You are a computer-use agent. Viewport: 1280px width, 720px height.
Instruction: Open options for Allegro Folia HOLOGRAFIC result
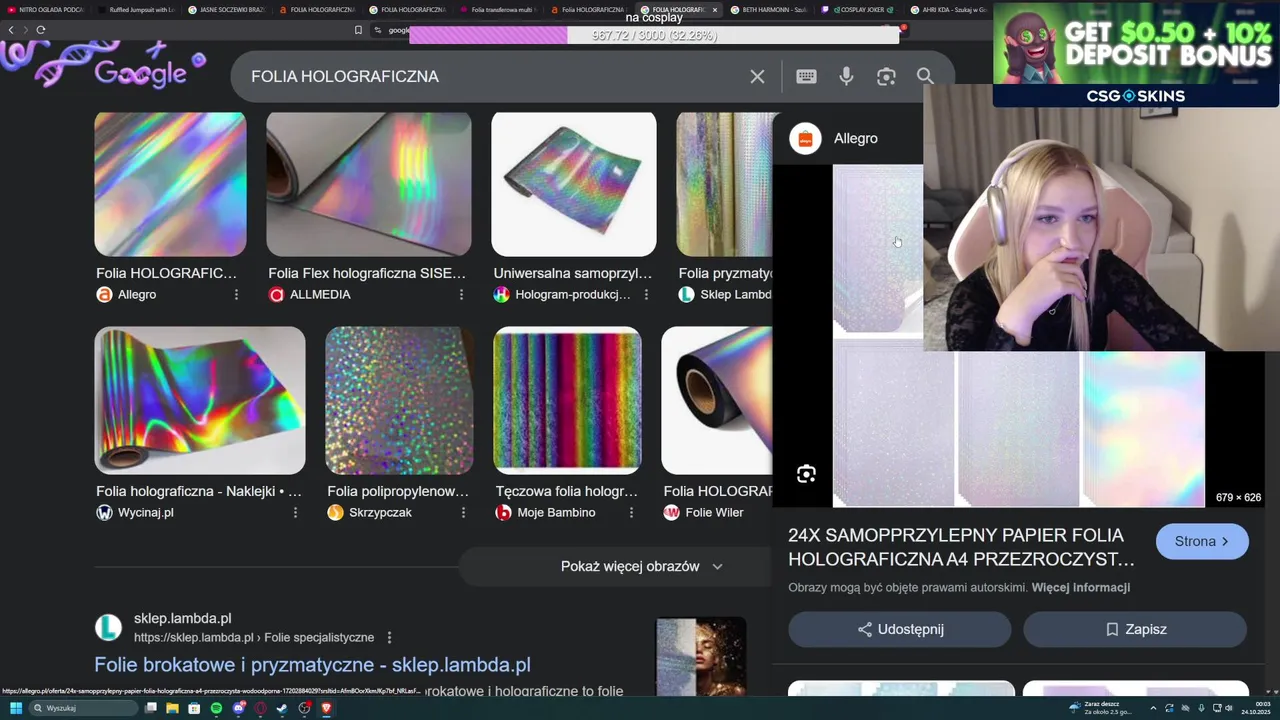(236, 294)
